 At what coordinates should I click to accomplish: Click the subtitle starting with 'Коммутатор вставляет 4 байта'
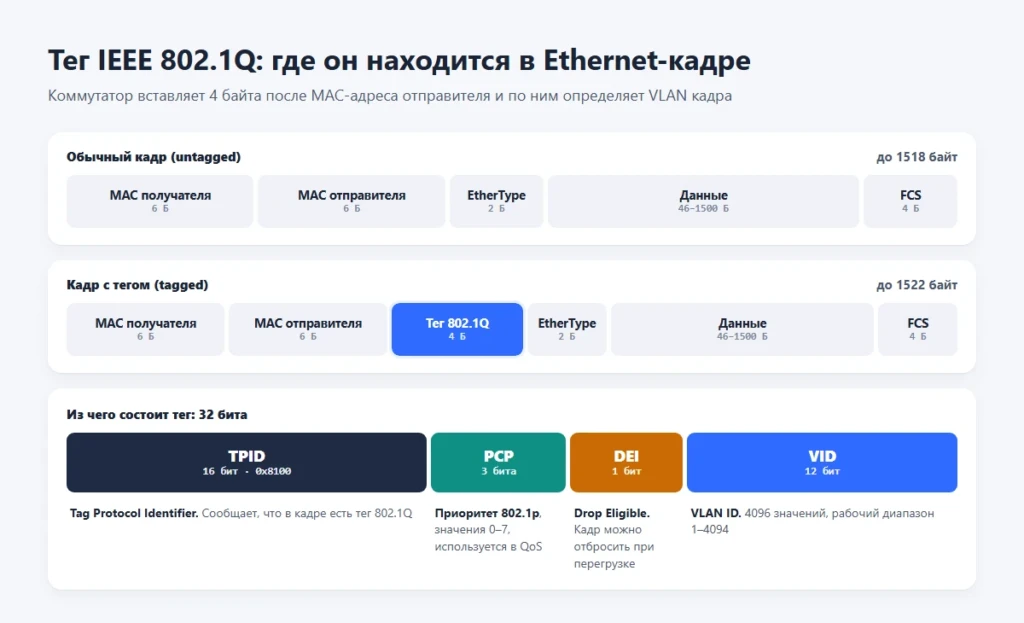390,95
